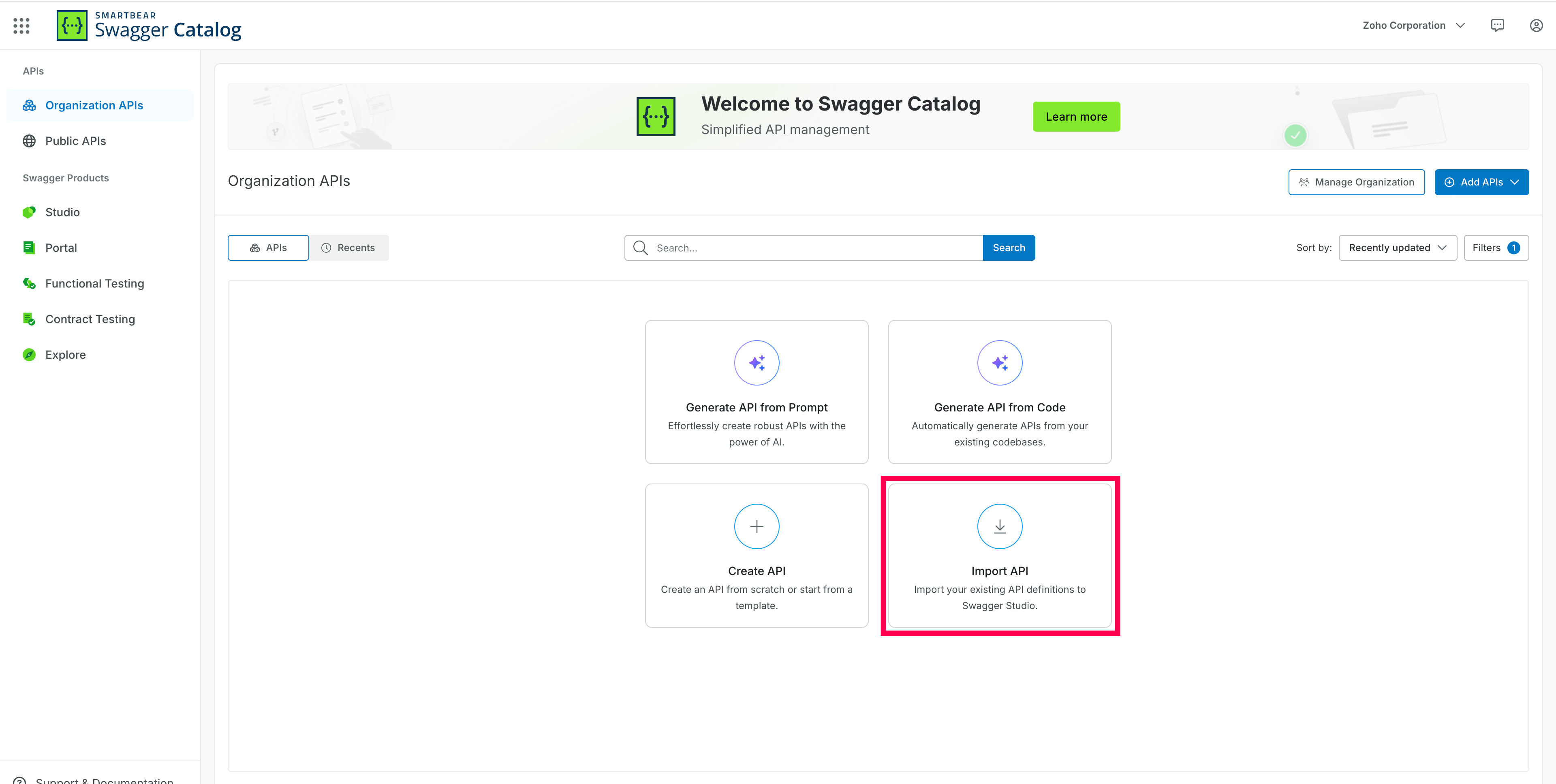The image size is (1556, 784).
Task: Click the Manage Organization people icon
Action: [1304, 182]
